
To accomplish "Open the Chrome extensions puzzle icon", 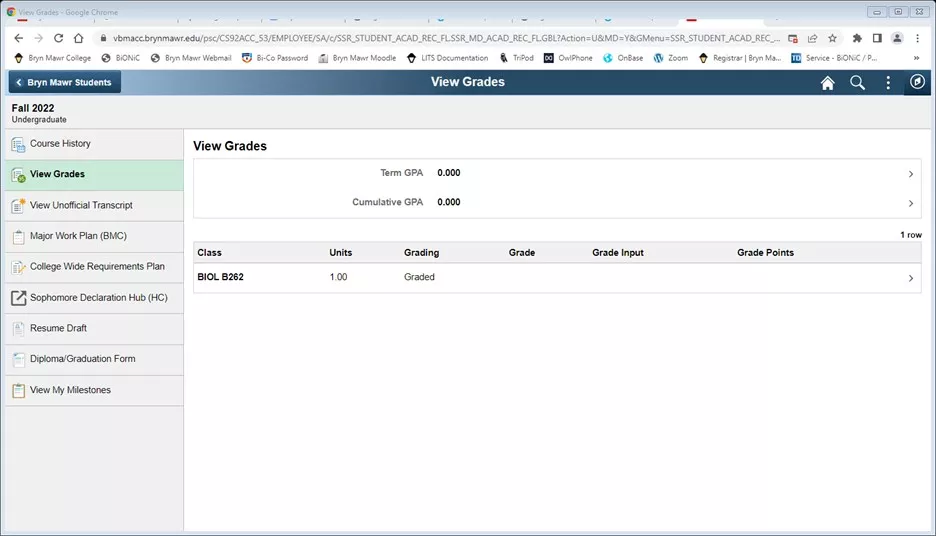I will 857,38.
